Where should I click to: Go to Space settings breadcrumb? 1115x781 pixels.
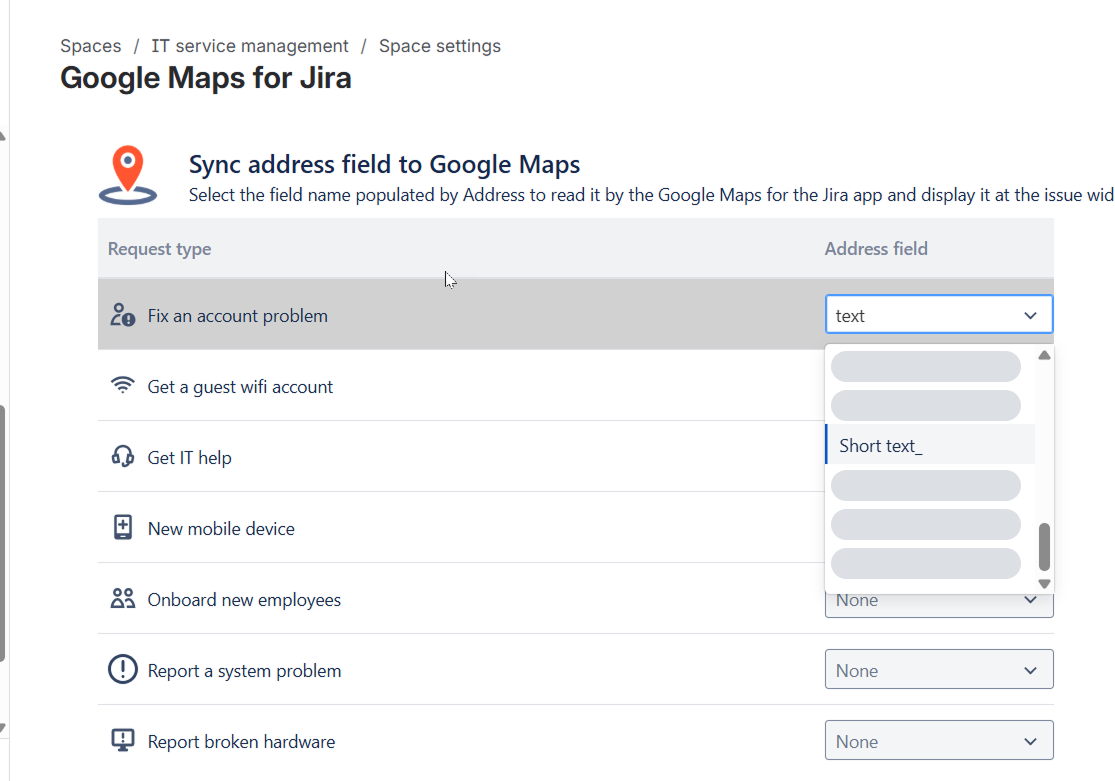(439, 46)
